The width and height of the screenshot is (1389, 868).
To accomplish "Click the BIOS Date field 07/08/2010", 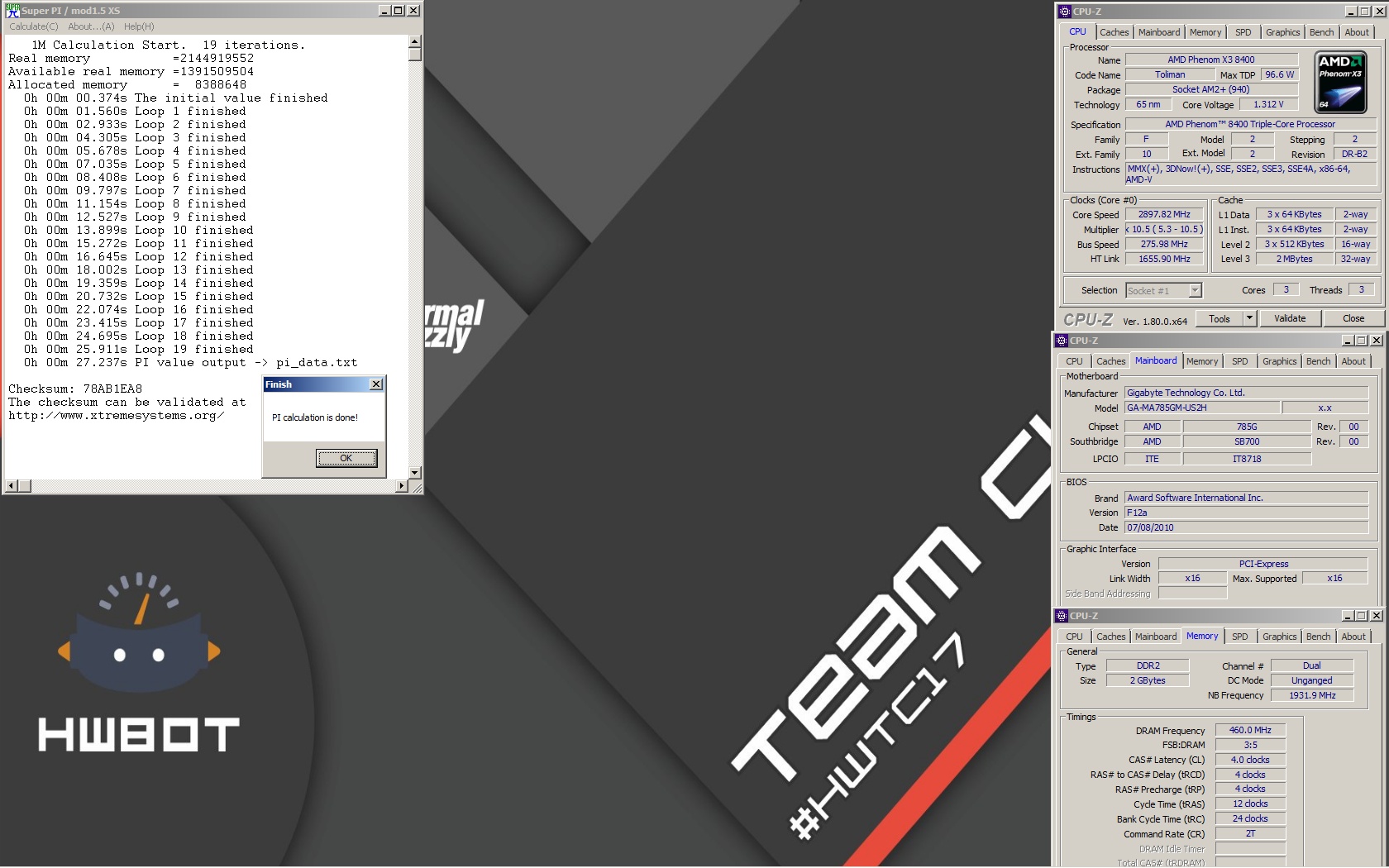I will 1246,527.
